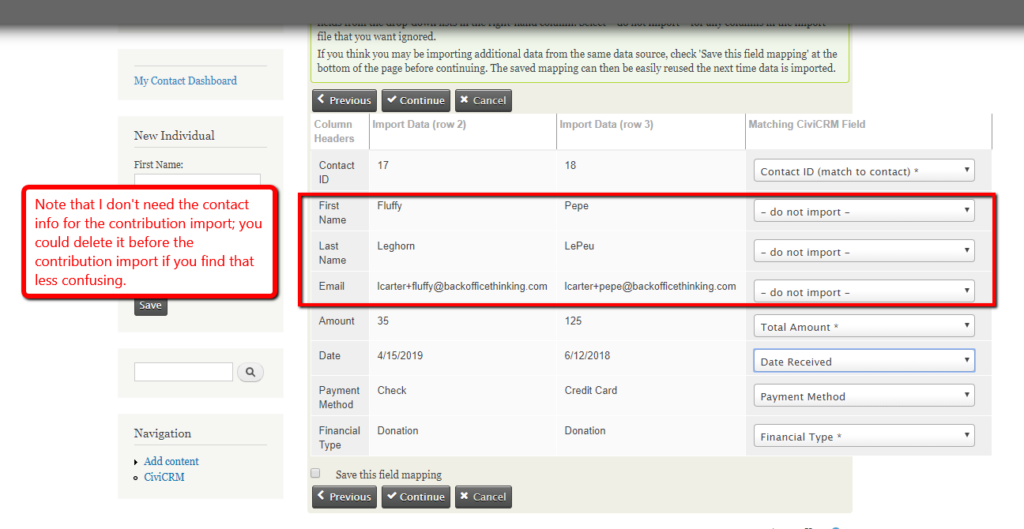Select the Check payment method cell
This screenshot has width=1024, height=529.
(392, 391)
